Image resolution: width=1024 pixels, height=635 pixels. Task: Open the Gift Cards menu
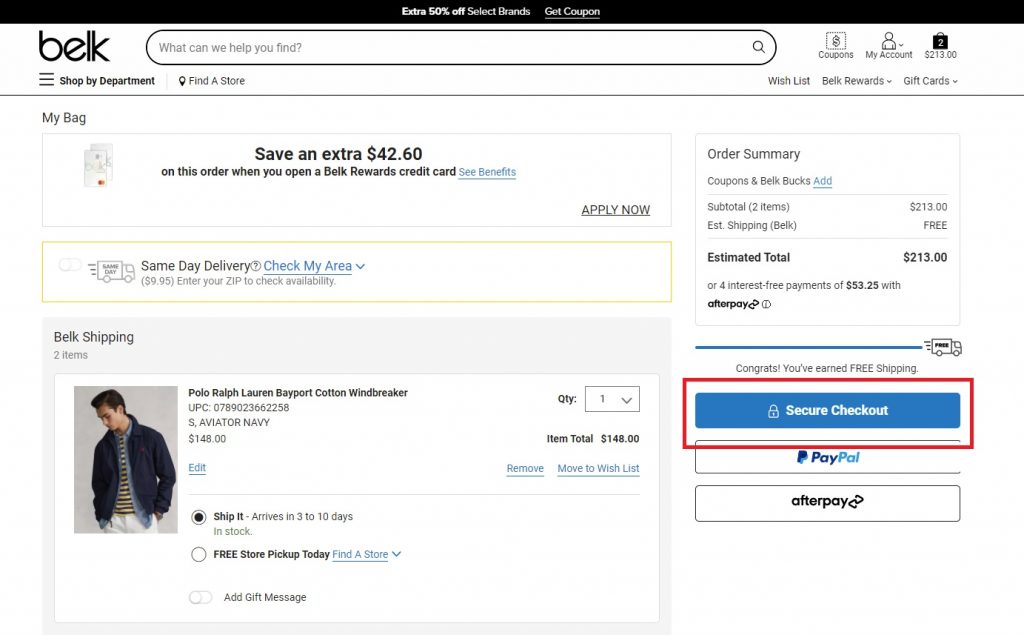(930, 81)
